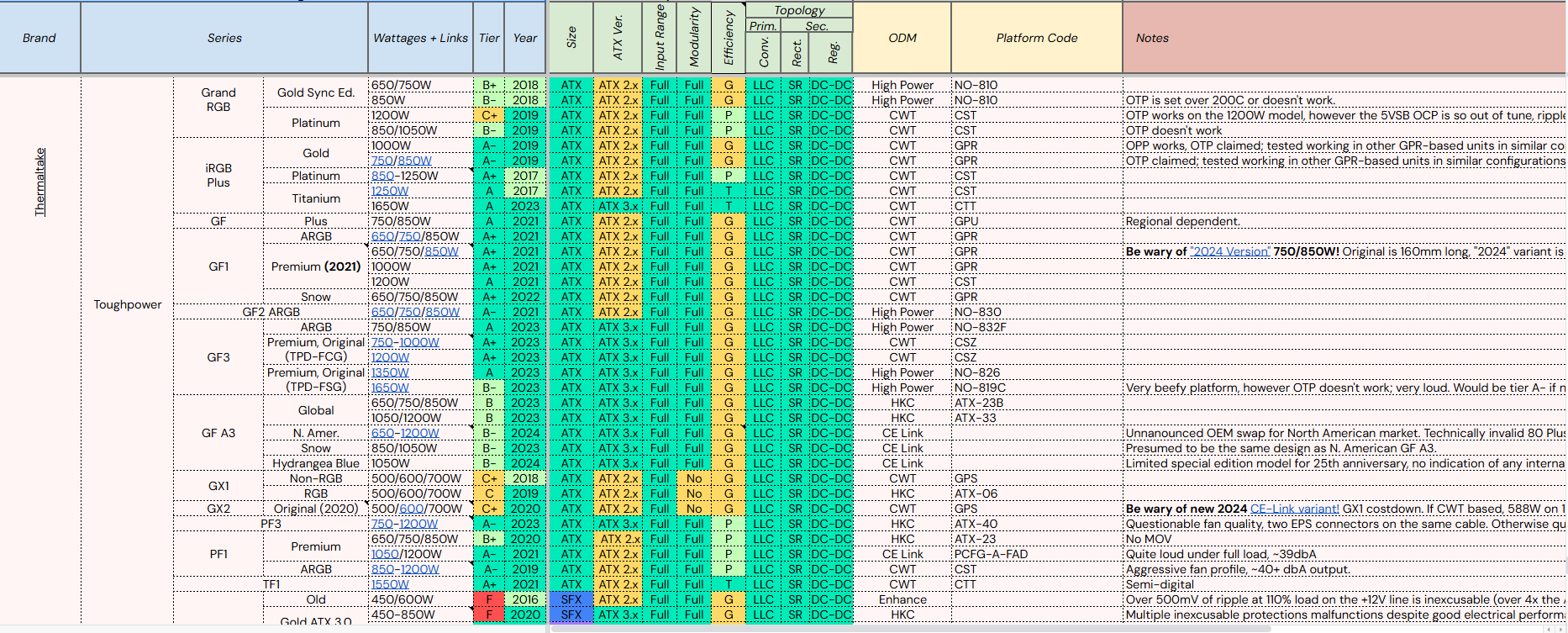Open the 1250W link in iRGB Plus Titanium row
This screenshot has width=1568, height=633.
390,191
